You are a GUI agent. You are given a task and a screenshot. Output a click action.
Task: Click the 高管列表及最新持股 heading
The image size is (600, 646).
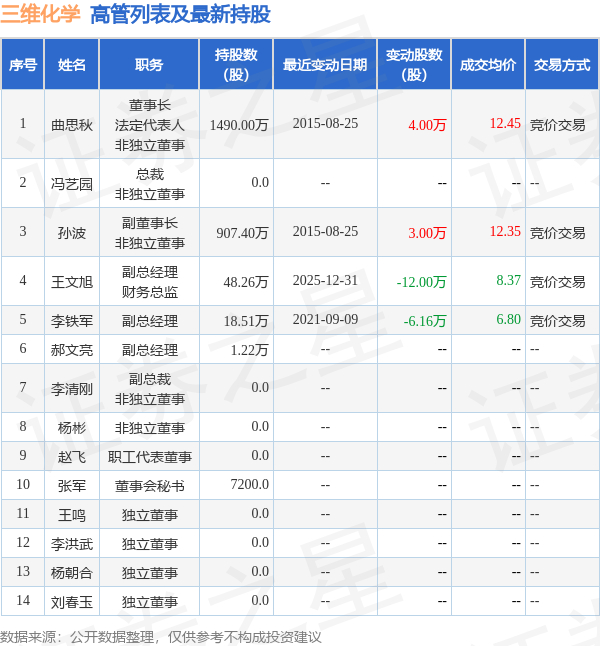point(180,14)
